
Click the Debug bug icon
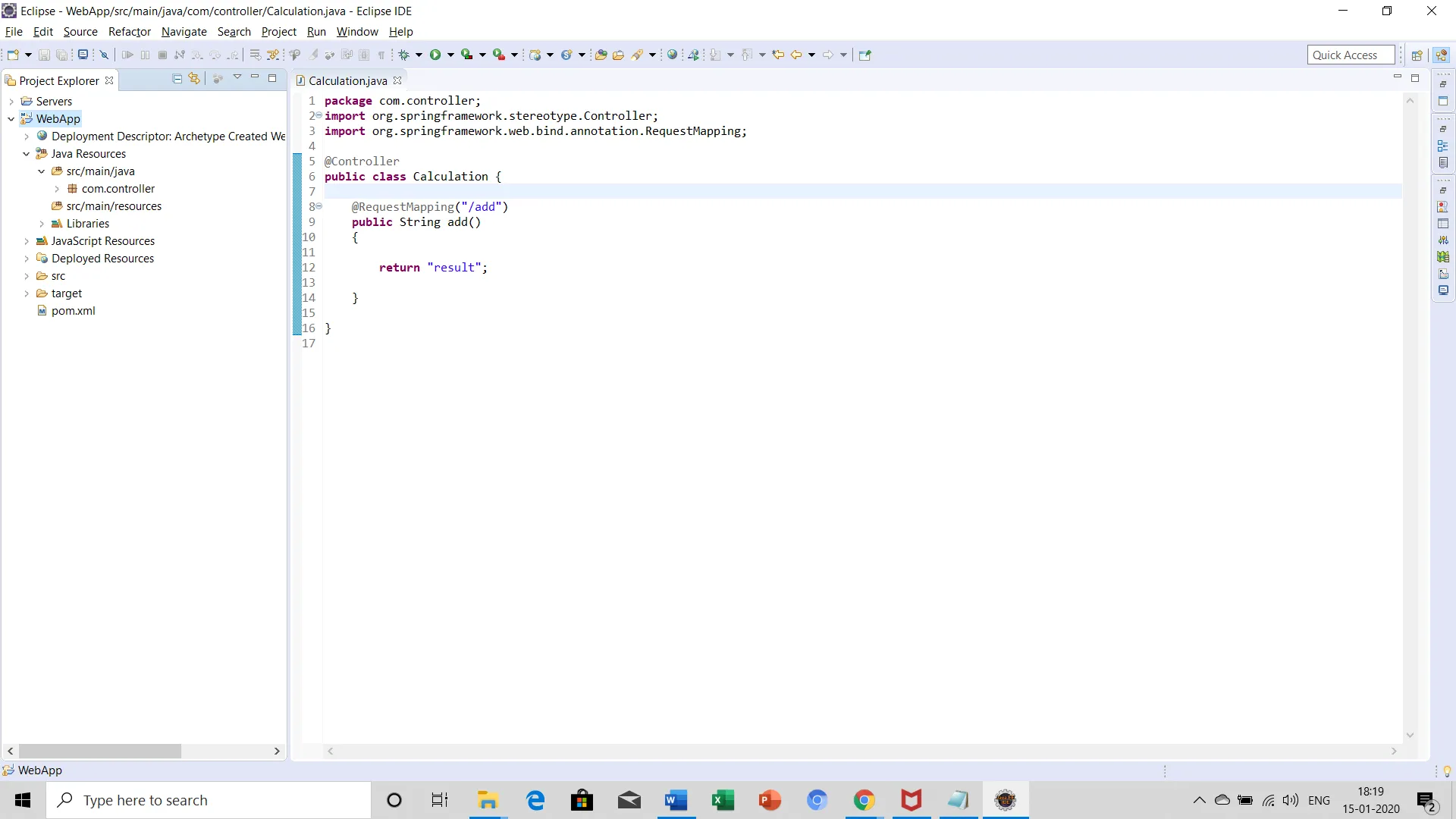[404, 55]
